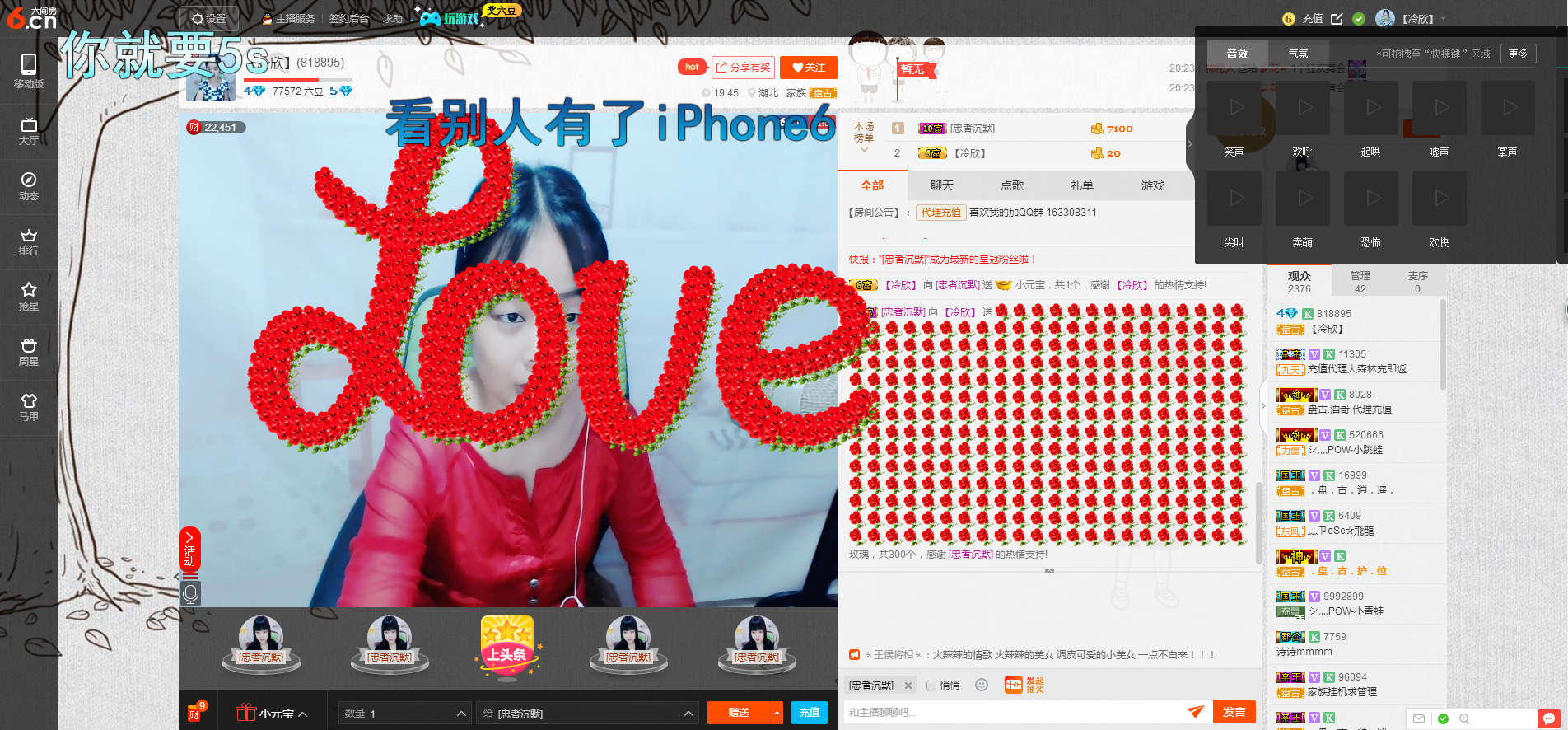The width and height of the screenshot is (1568, 730).
Task: Click the 赠送 send gift button
Action: pyautogui.click(x=739, y=713)
